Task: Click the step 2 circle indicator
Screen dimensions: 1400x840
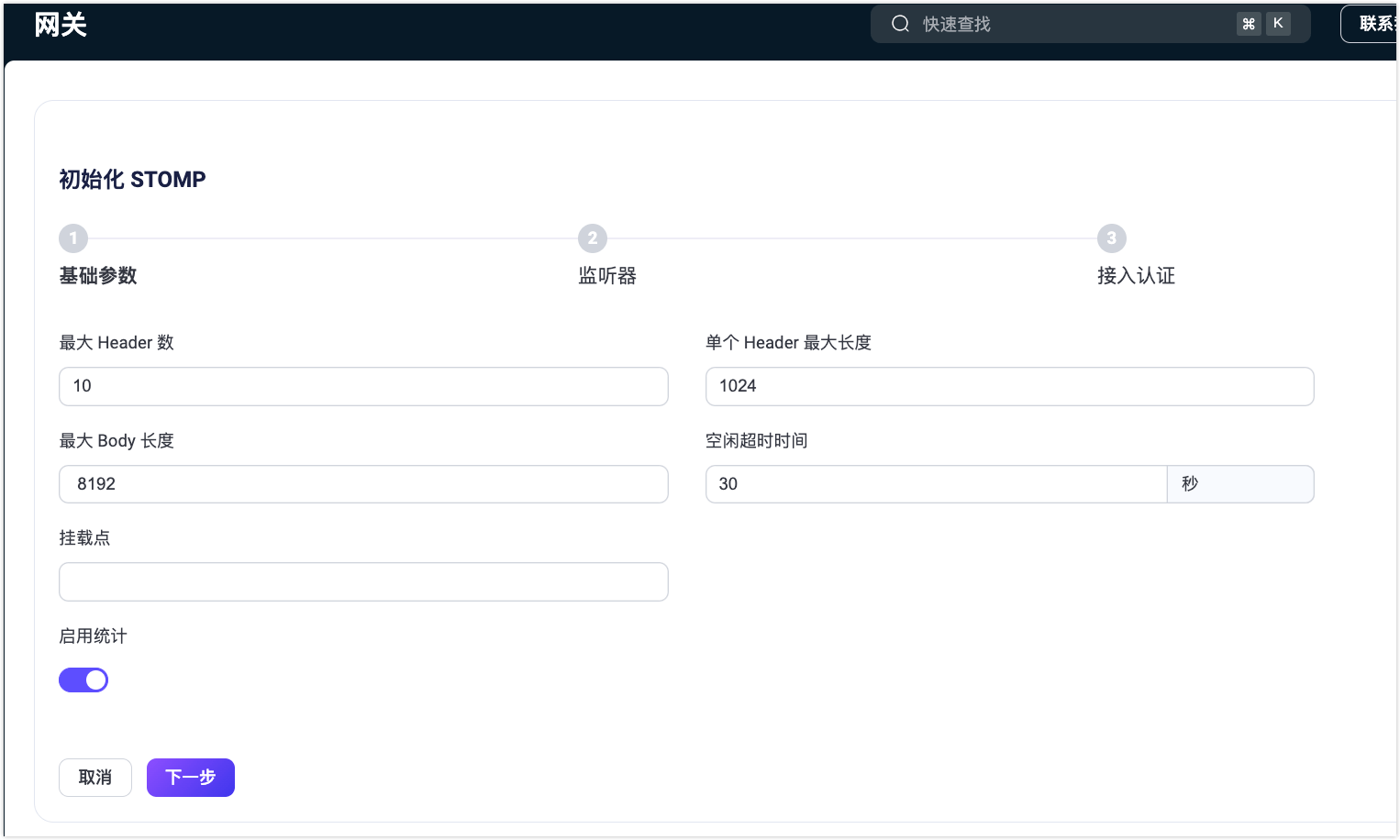Action: pos(593,238)
